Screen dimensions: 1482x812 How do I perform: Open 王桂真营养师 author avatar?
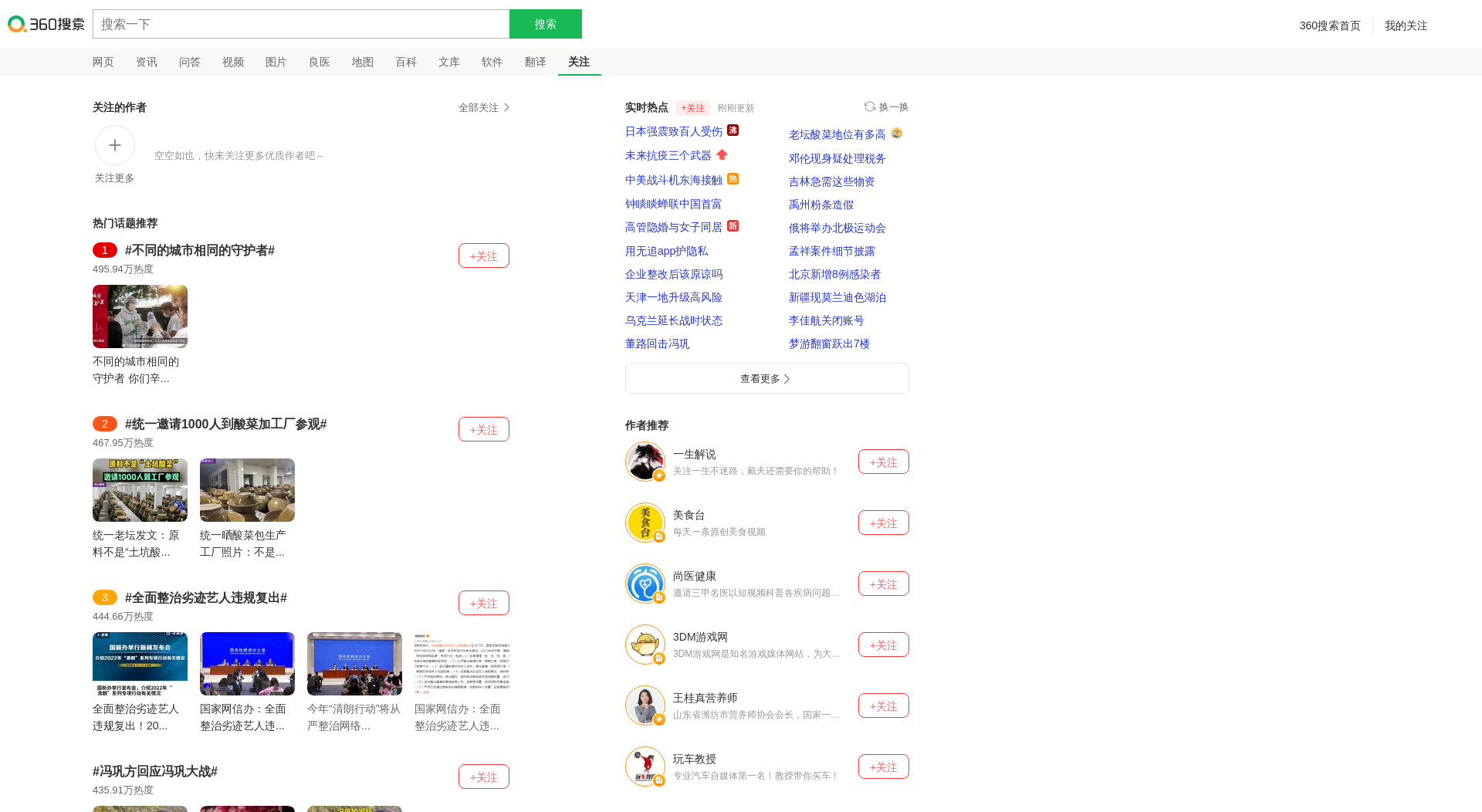(645, 705)
